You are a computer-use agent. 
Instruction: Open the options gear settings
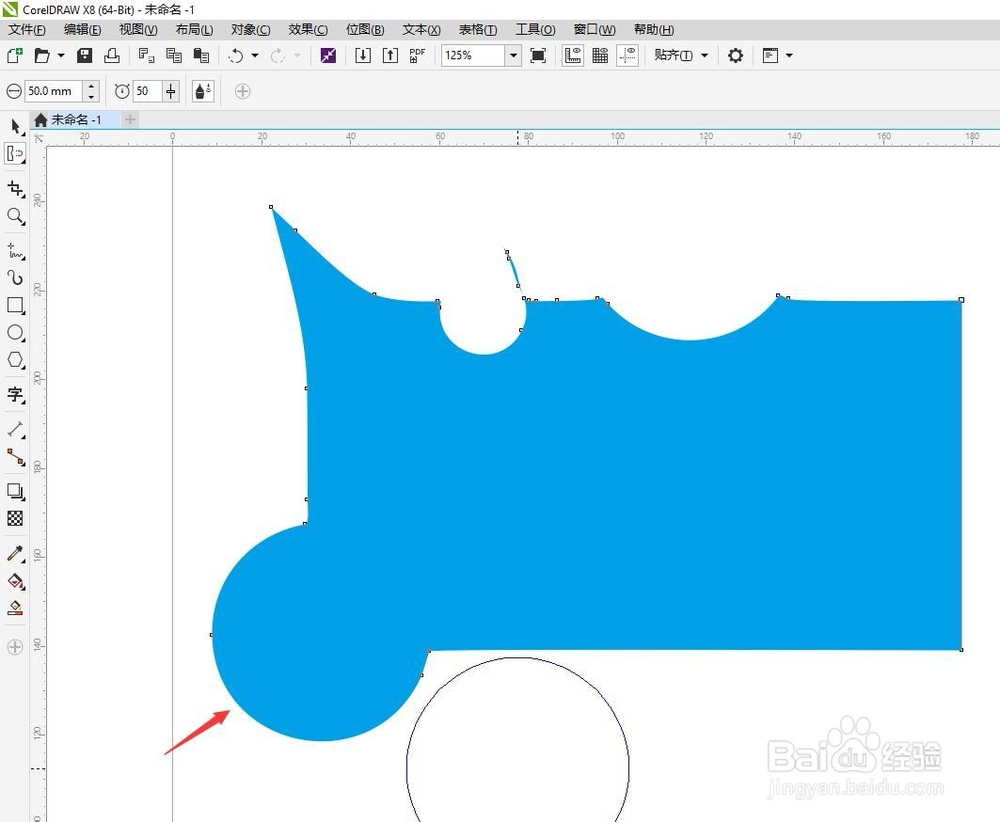coord(735,55)
